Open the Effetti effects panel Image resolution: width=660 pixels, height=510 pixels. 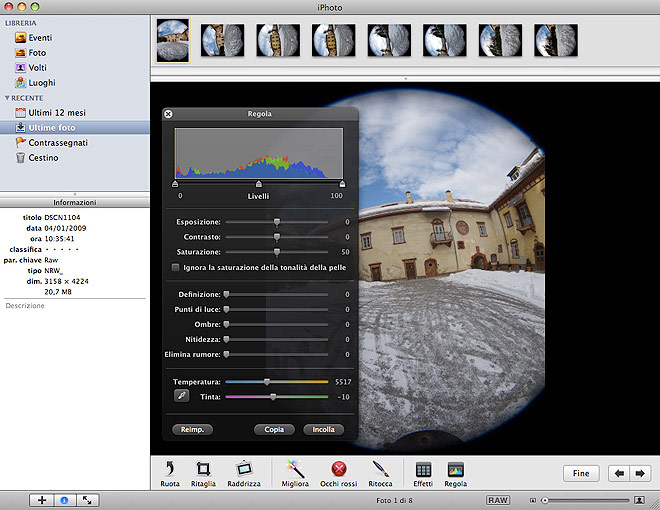point(423,473)
